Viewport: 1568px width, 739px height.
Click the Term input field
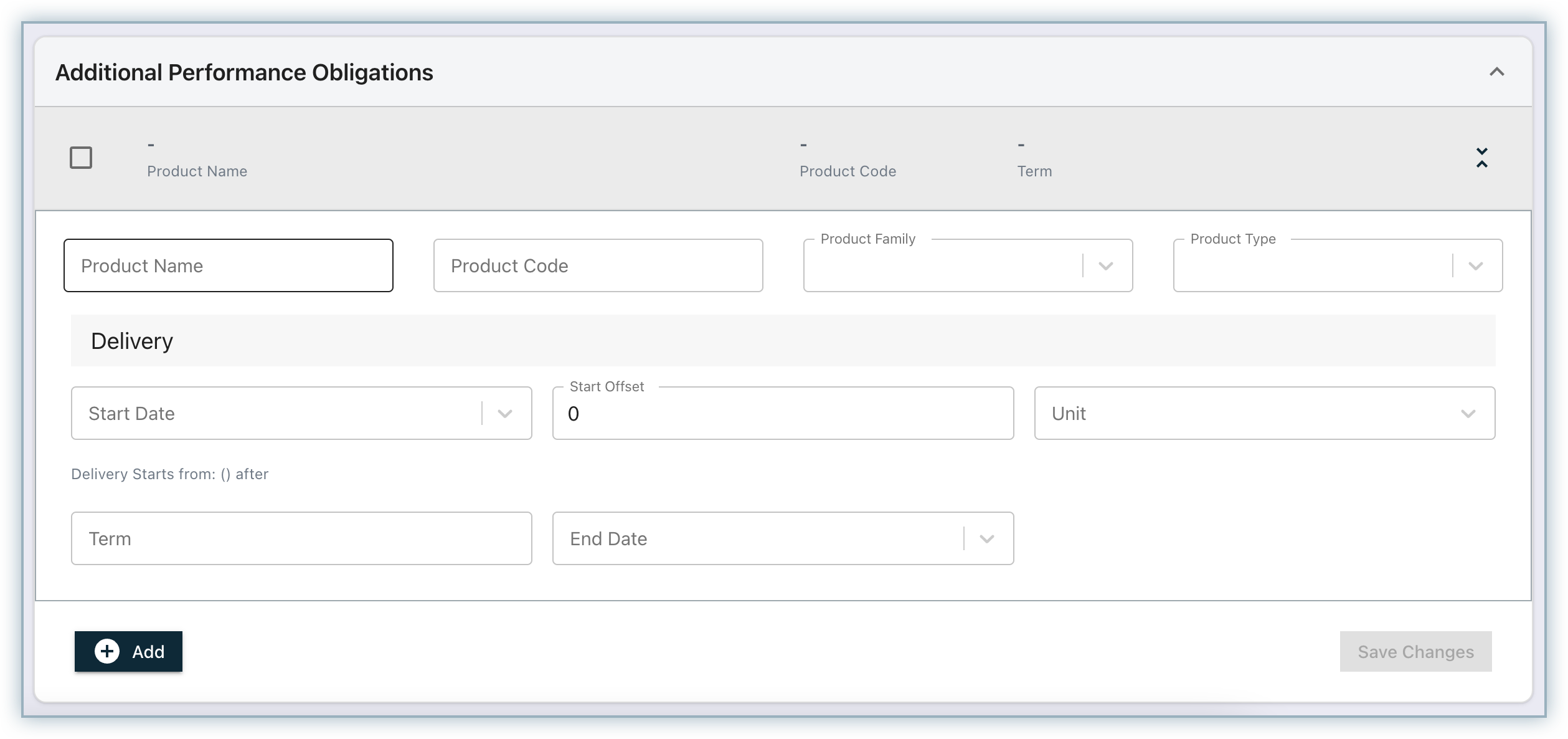[301, 538]
